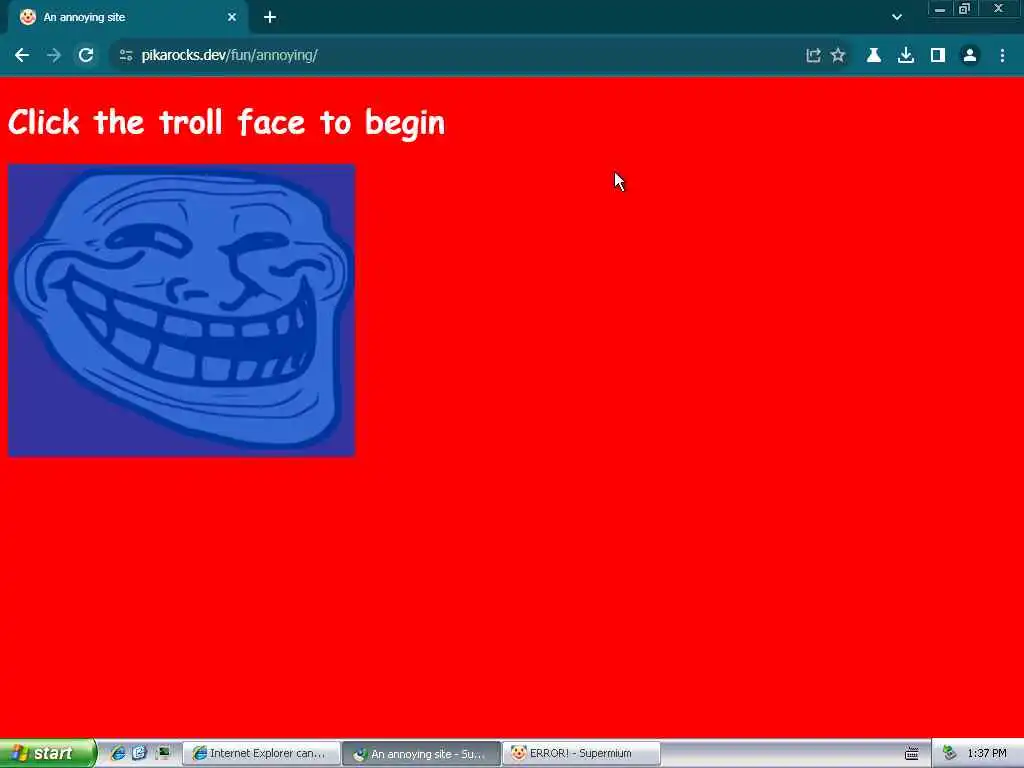1024x768 pixels.
Task: Click the second Quick Launch browser icon
Action: pyautogui.click(x=139, y=753)
